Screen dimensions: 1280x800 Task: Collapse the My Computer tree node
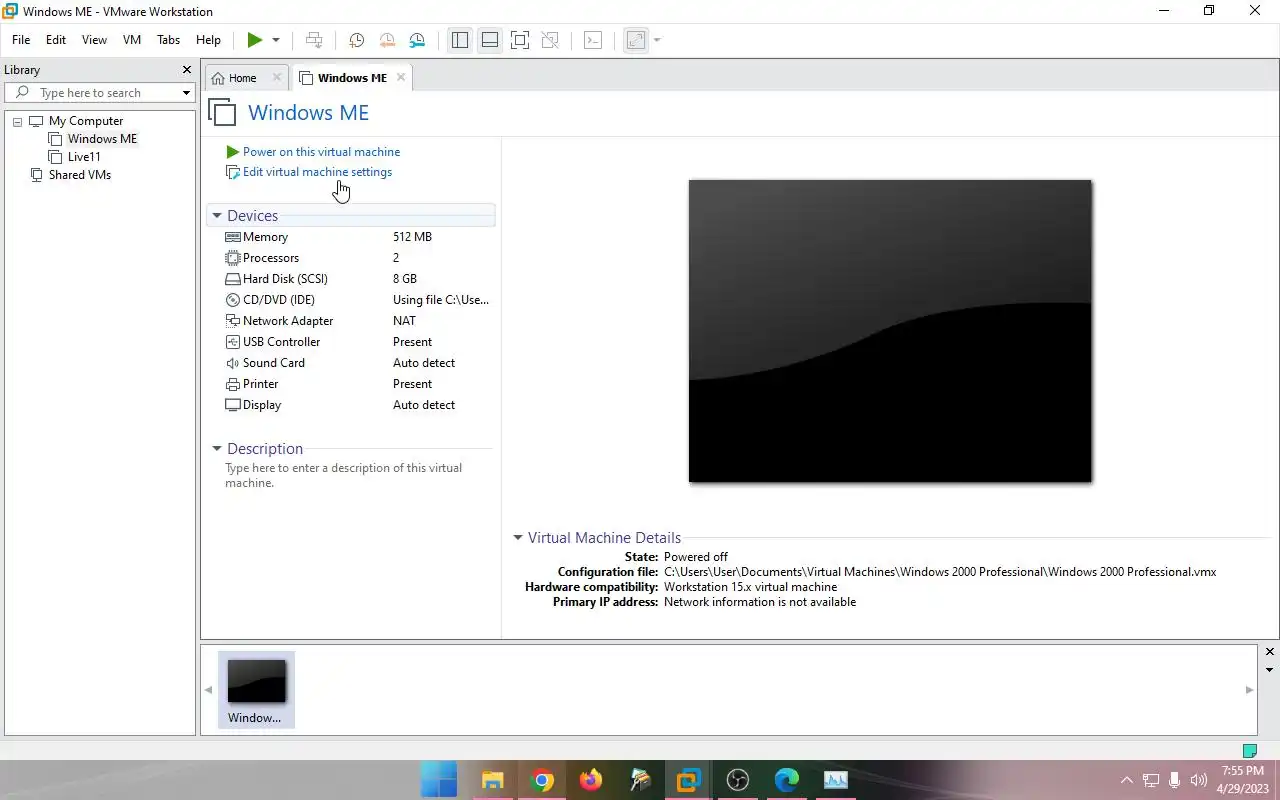tap(17, 121)
